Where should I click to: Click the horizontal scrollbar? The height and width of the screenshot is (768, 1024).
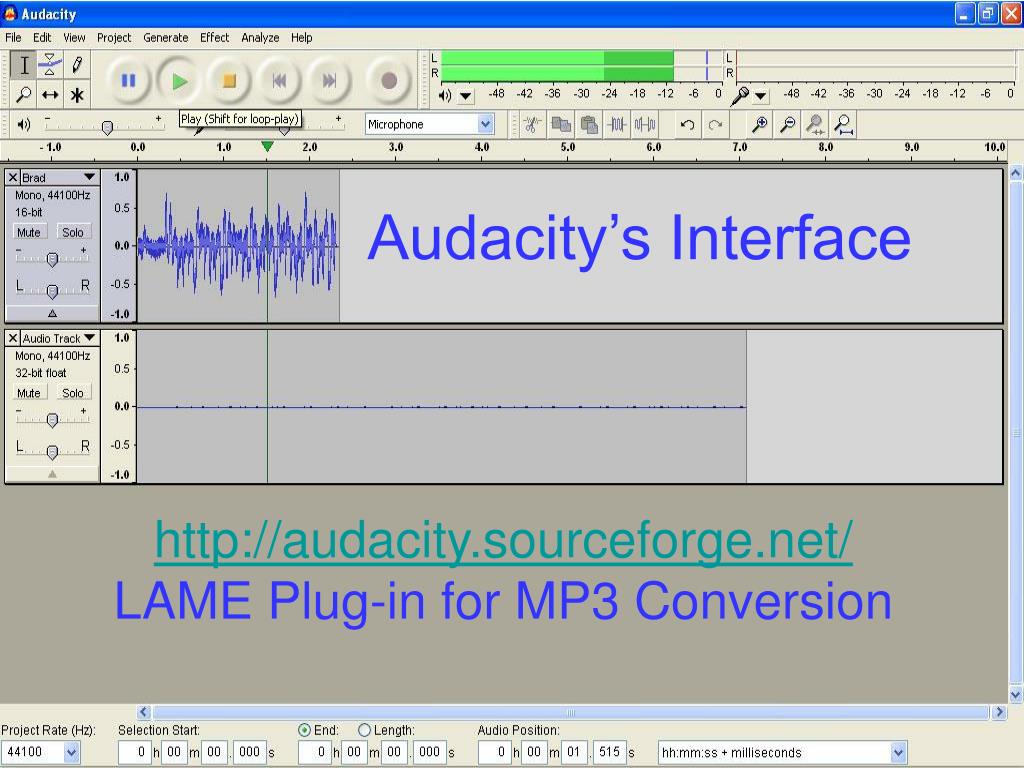click(x=570, y=712)
